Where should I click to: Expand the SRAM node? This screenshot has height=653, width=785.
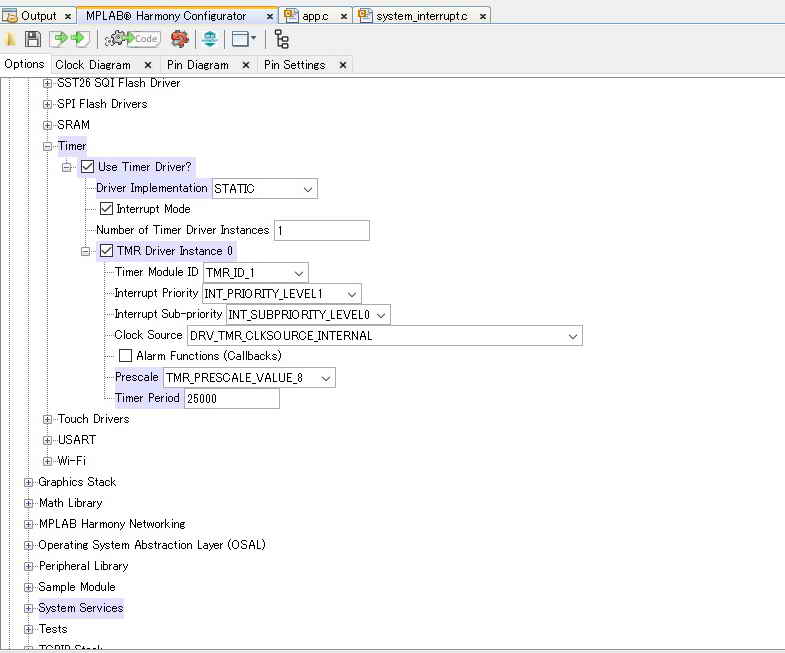click(48, 126)
